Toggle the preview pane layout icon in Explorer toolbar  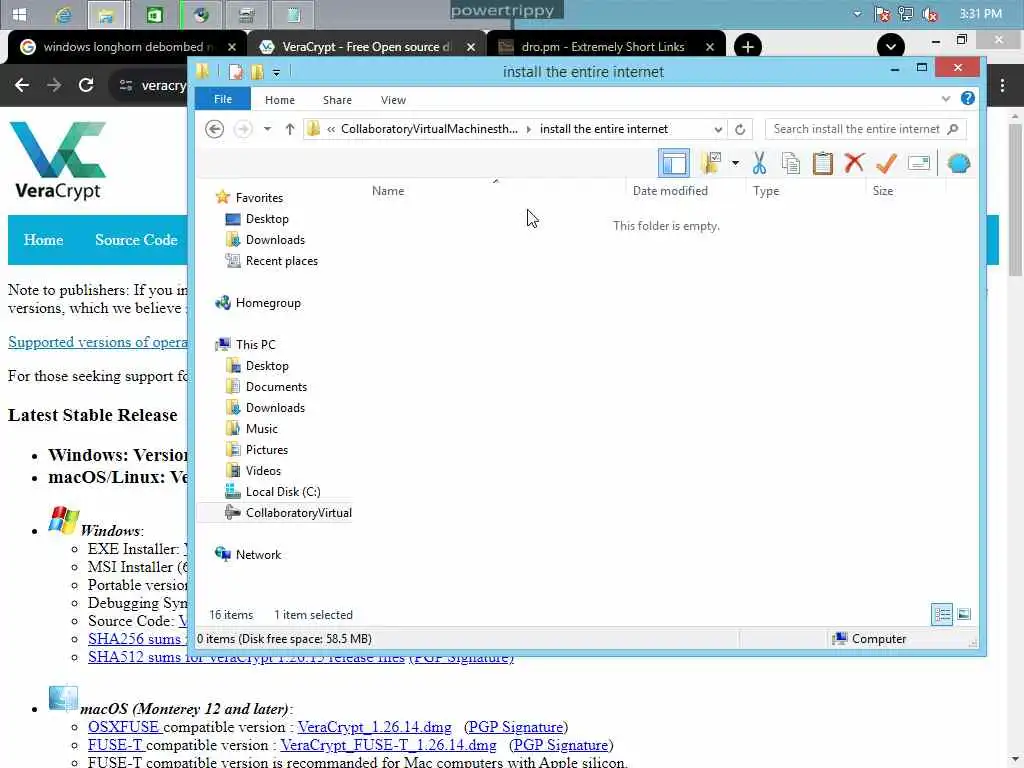tap(673, 163)
